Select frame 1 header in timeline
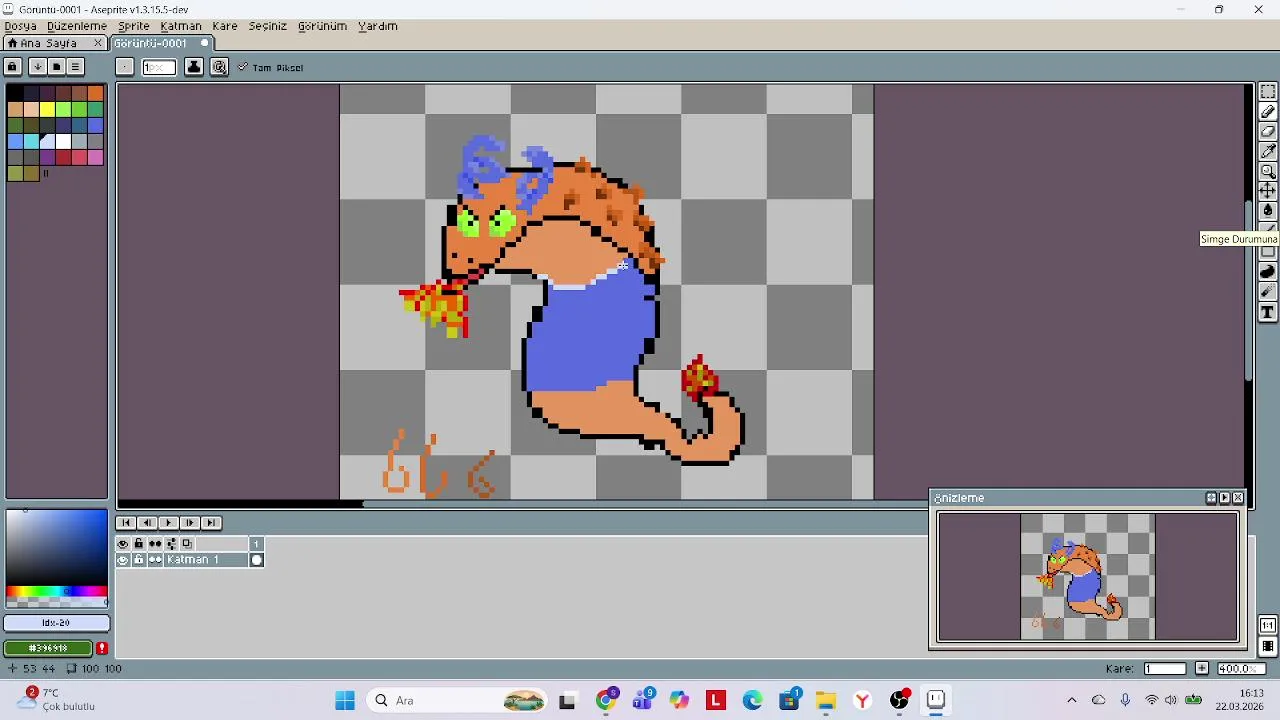The width and height of the screenshot is (1280, 720). pyautogui.click(x=256, y=544)
